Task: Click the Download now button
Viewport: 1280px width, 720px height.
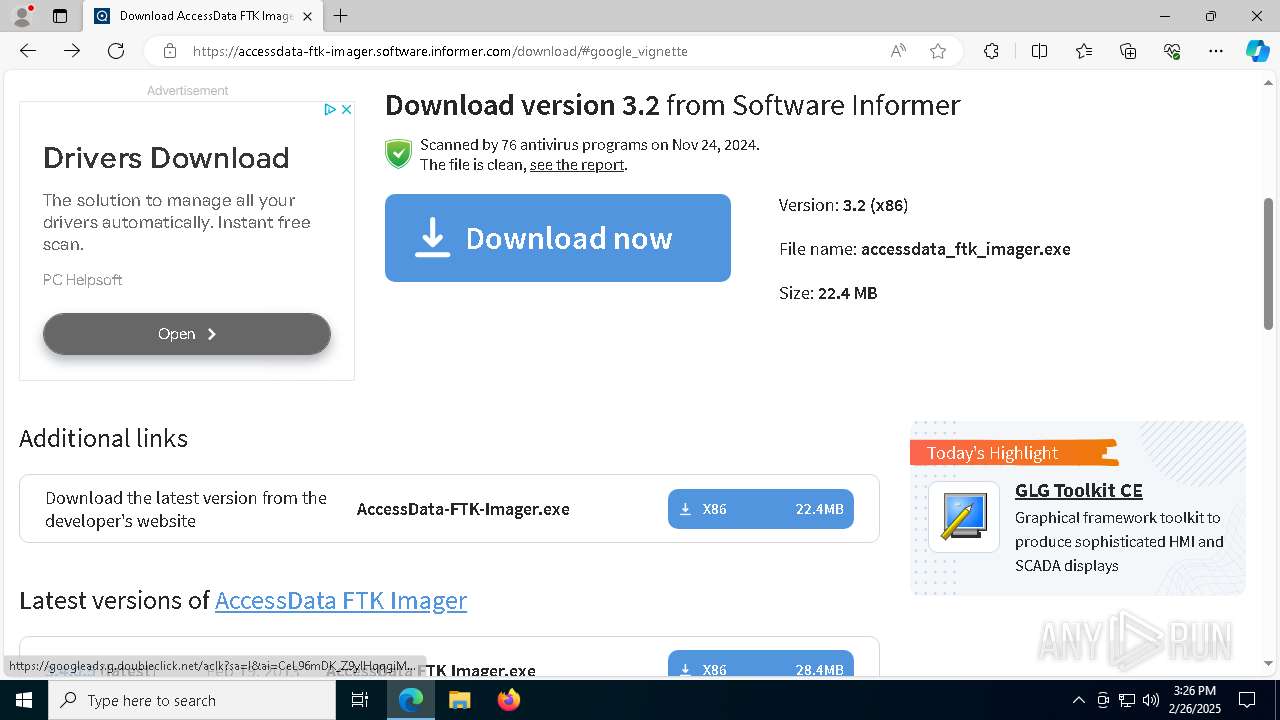Action: 558,238
